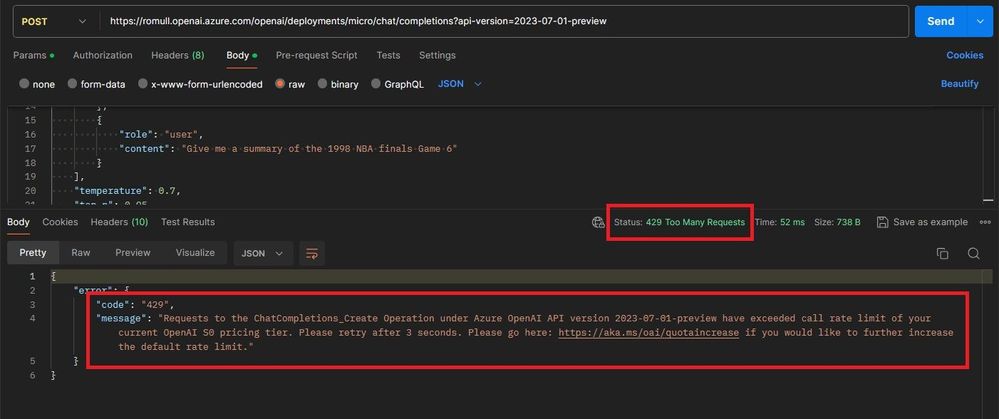
Task: Search the response with magnifier icon
Action: (973, 253)
